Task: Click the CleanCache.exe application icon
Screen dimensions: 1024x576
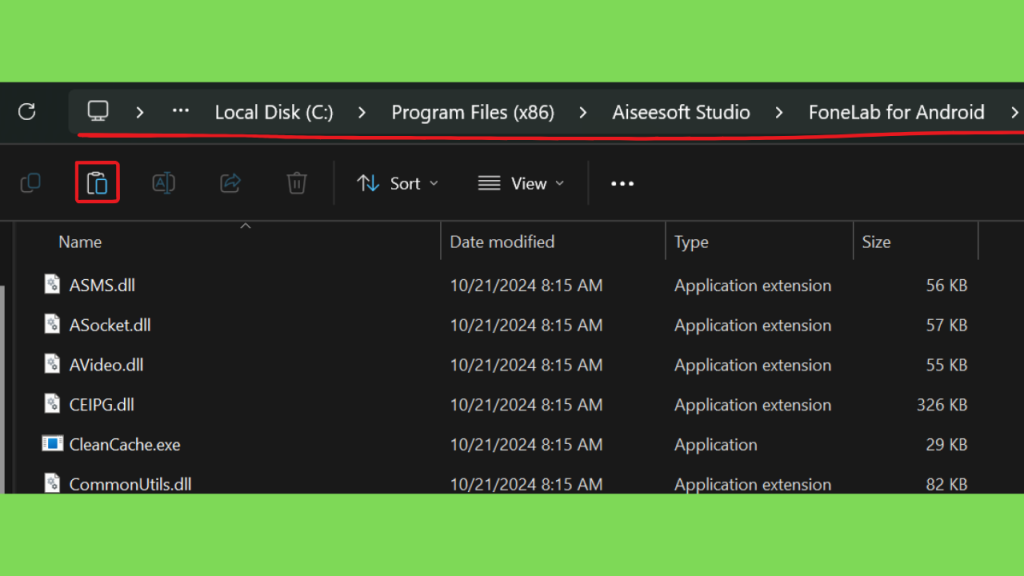Action: click(52, 443)
